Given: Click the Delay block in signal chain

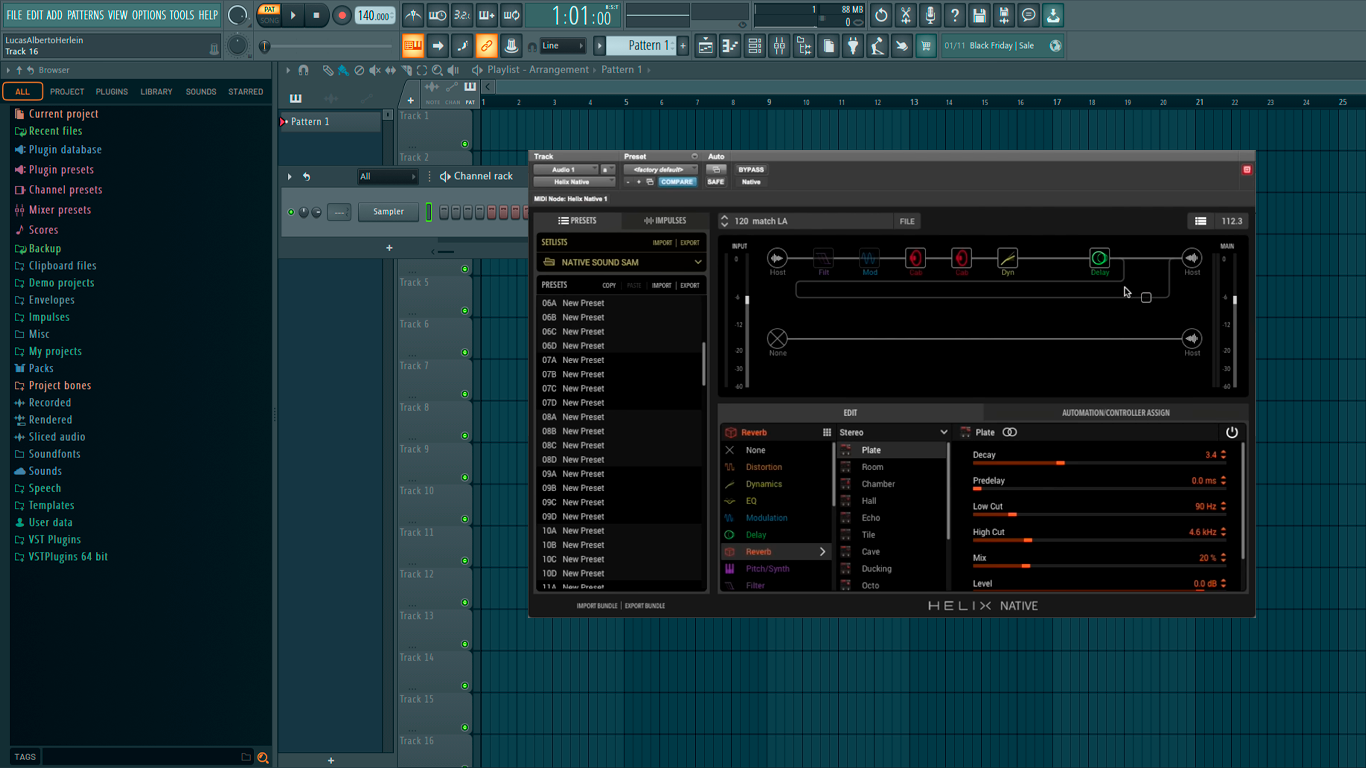Looking at the screenshot, I should pos(1099,259).
